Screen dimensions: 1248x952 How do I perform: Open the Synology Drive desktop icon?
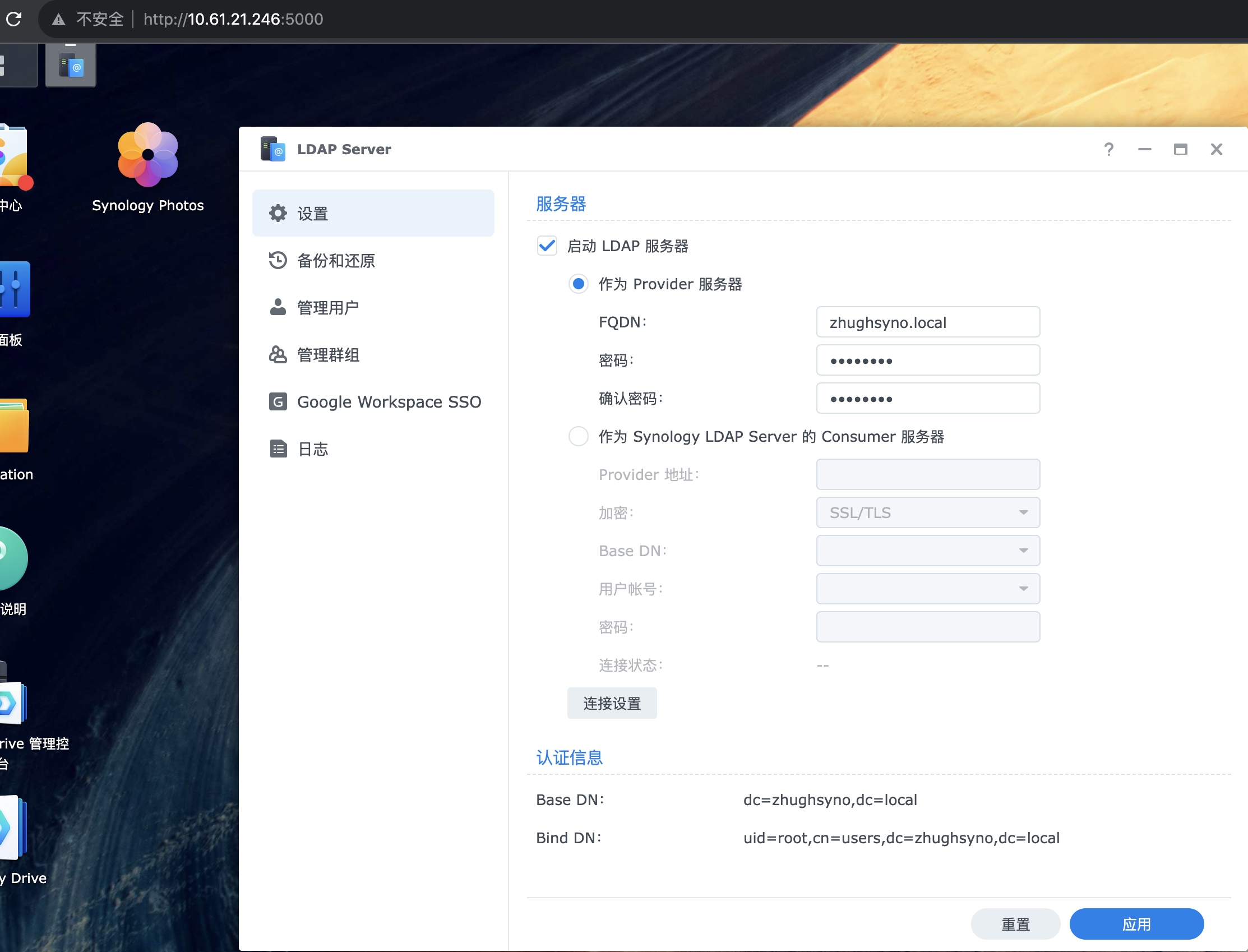(x=12, y=829)
